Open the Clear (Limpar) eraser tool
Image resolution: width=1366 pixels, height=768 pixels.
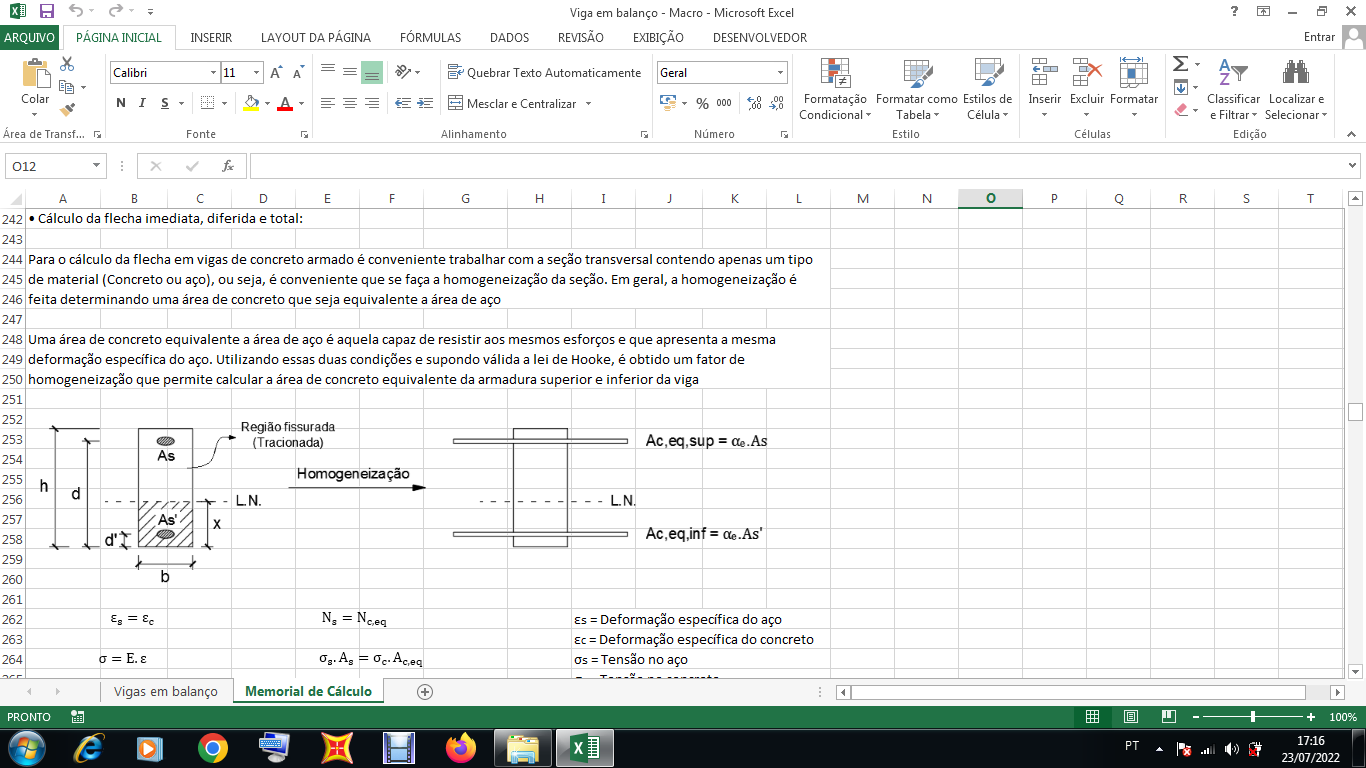[1181, 110]
